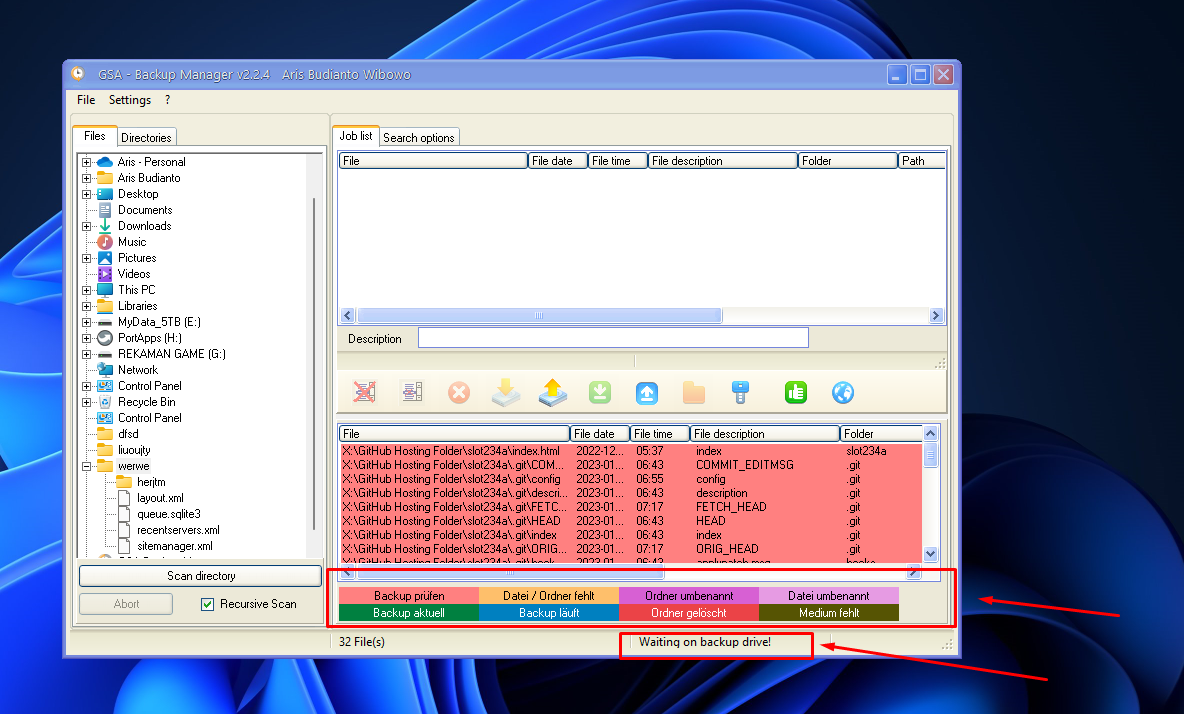The height and width of the screenshot is (714, 1184).
Task: Switch to the Search options tab
Action: coord(419,137)
